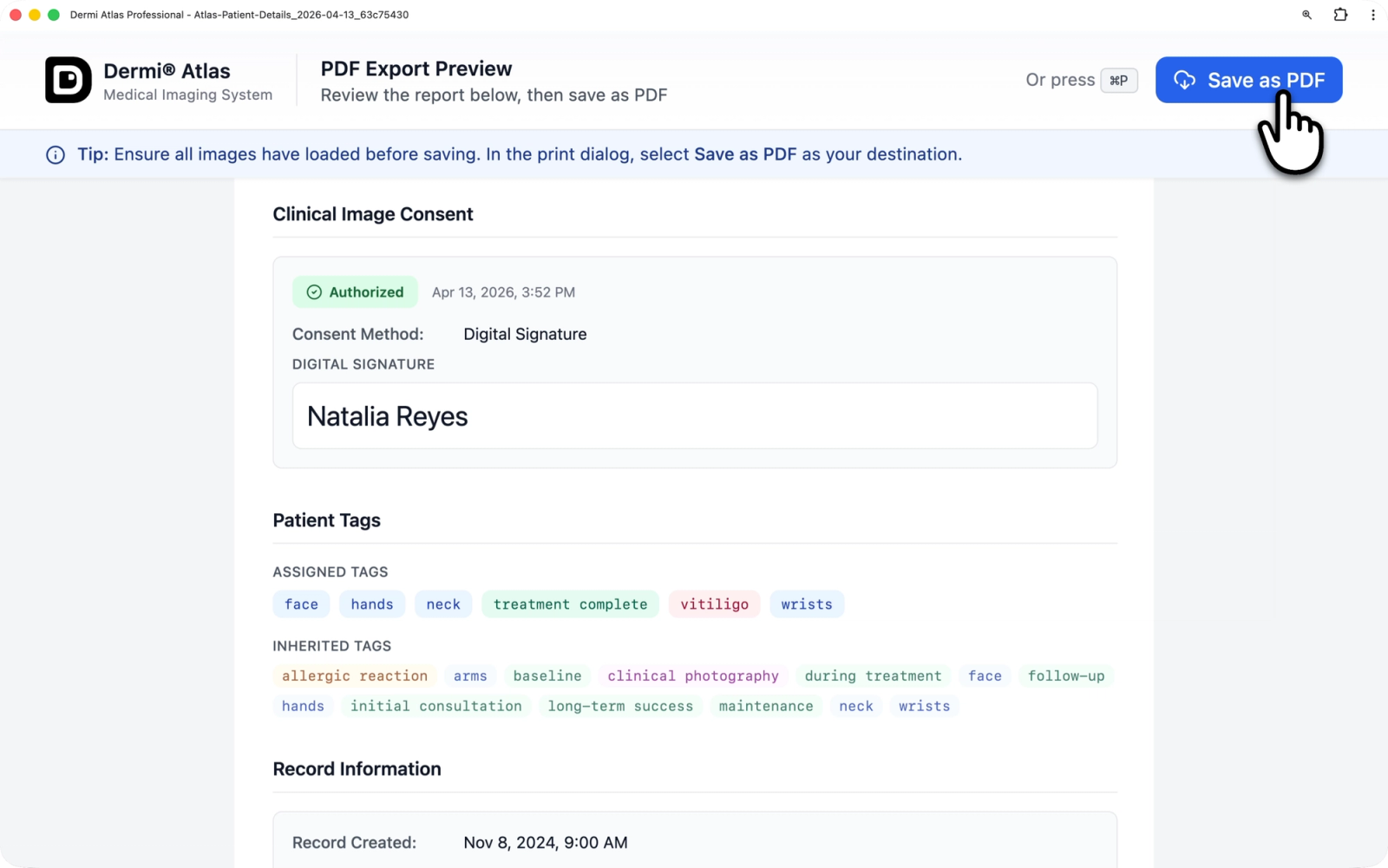Click the follow-up inherited tag
This screenshot has width=1388, height=868.
tap(1065, 676)
